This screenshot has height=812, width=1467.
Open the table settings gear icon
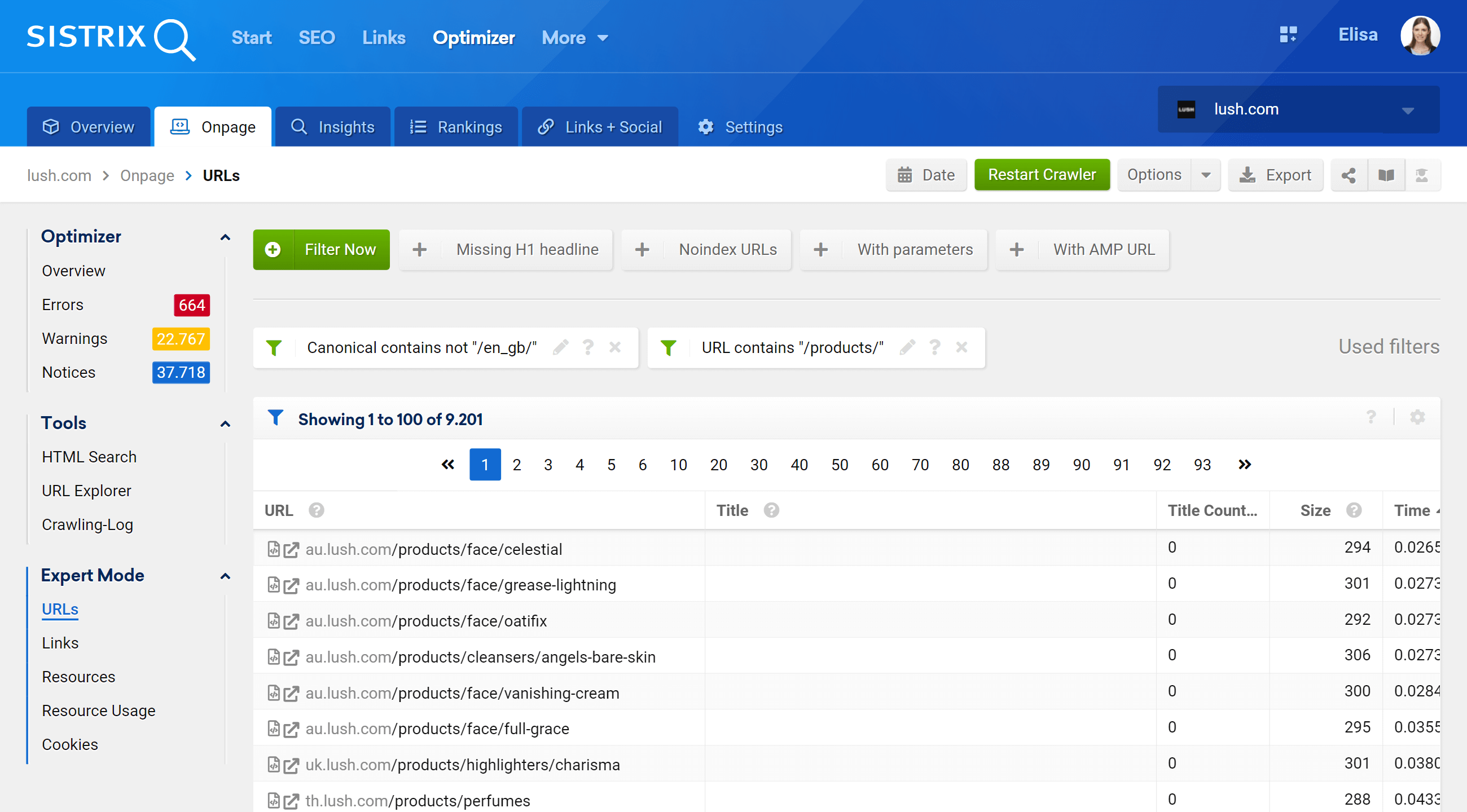(1417, 417)
